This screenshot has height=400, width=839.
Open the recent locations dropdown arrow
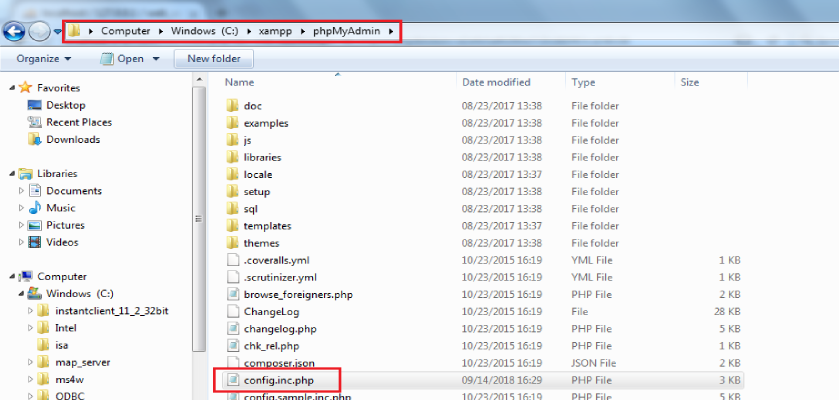tap(57, 32)
